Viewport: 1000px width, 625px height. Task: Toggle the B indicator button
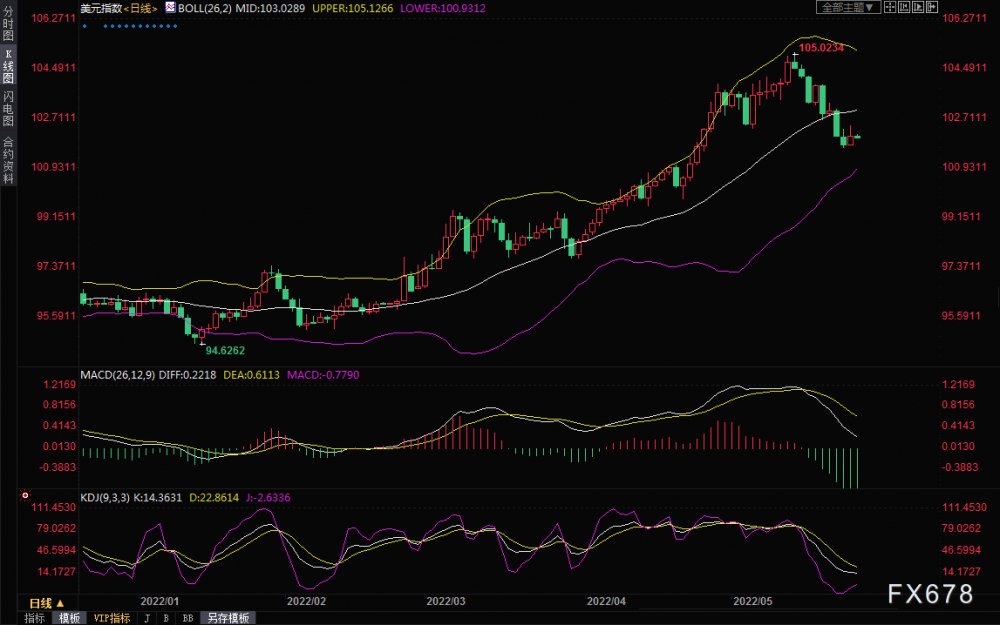(166, 618)
